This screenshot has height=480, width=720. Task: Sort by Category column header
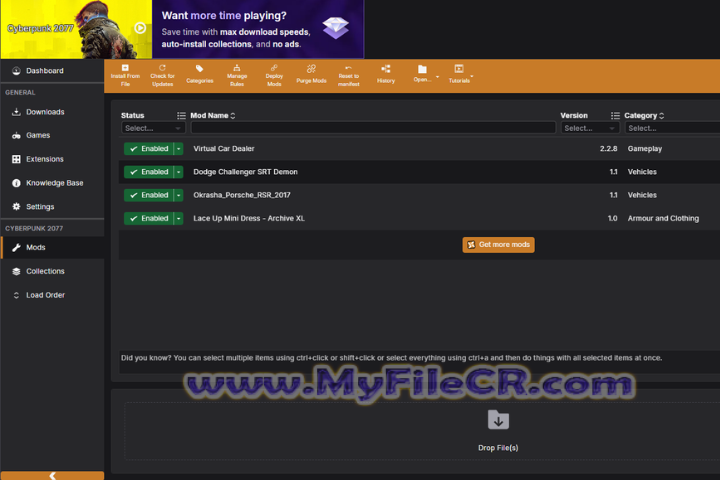coord(644,116)
